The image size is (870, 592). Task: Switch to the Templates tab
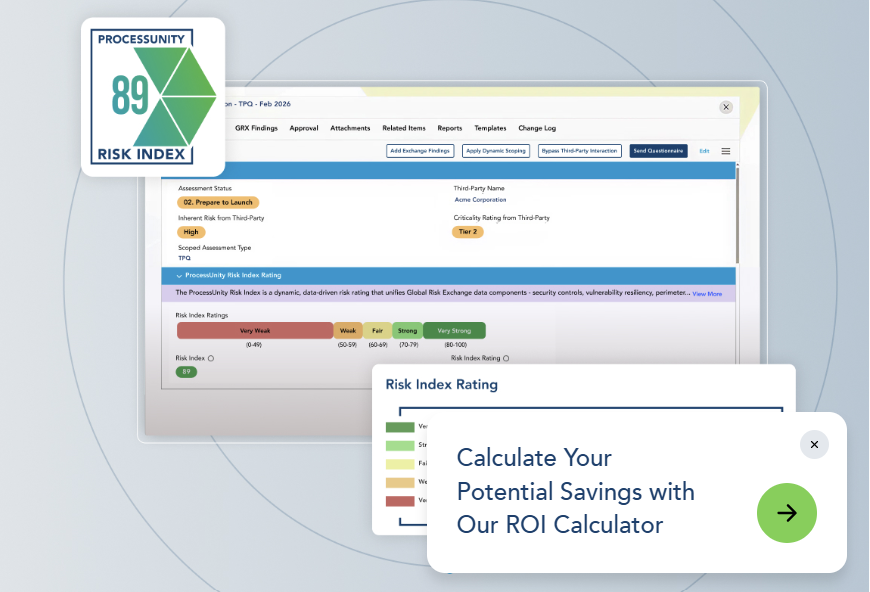tap(490, 128)
